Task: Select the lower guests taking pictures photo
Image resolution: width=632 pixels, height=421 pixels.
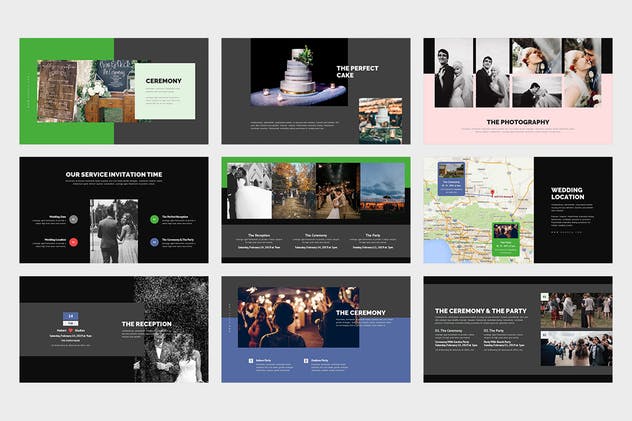Action: pos(576,348)
